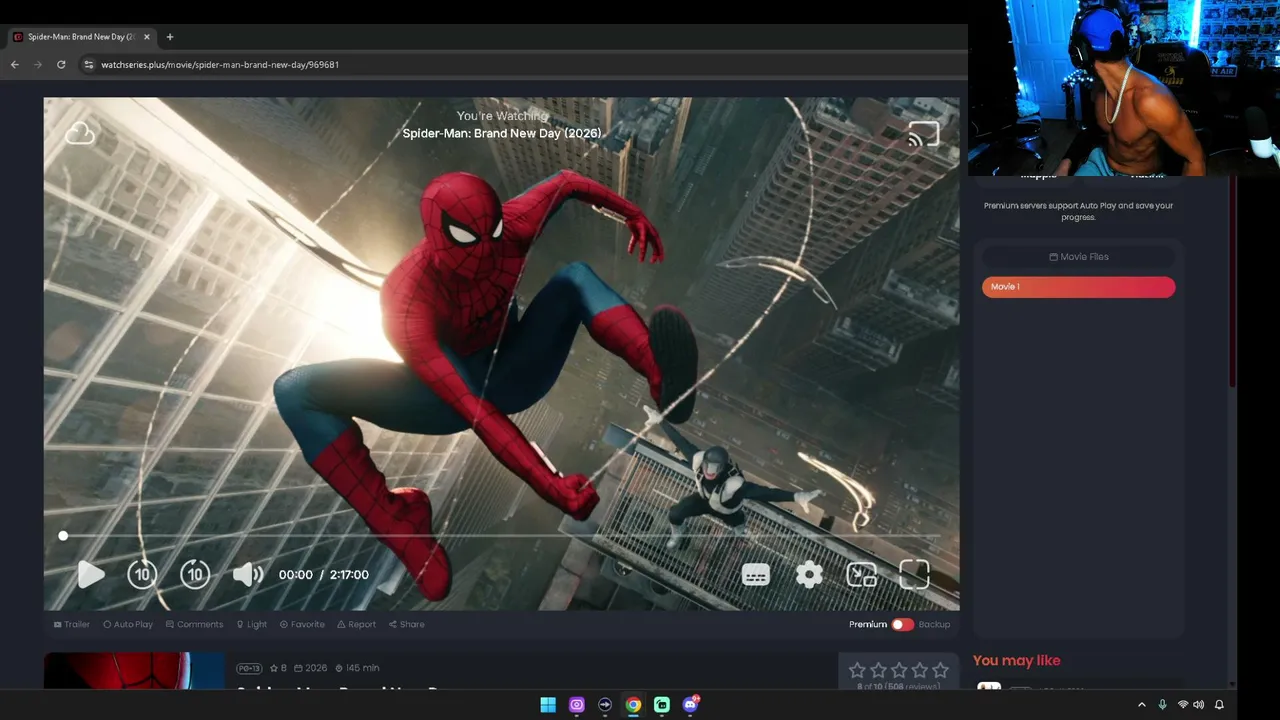Select the Spider-Man: Brand New Day tab
The height and width of the screenshot is (720, 1280).
pos(80,37)
